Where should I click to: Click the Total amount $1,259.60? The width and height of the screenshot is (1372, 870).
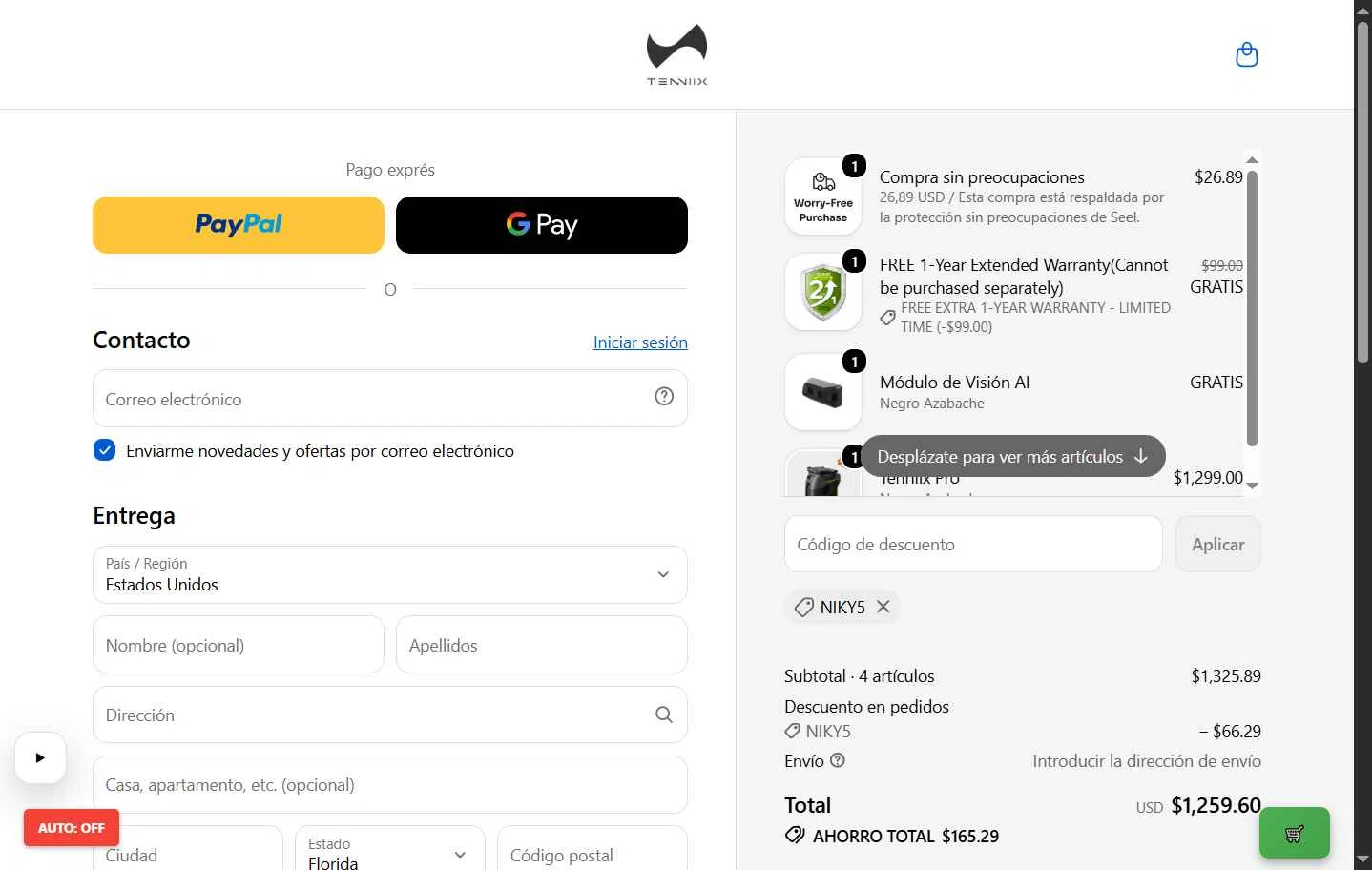point(1216,805)
